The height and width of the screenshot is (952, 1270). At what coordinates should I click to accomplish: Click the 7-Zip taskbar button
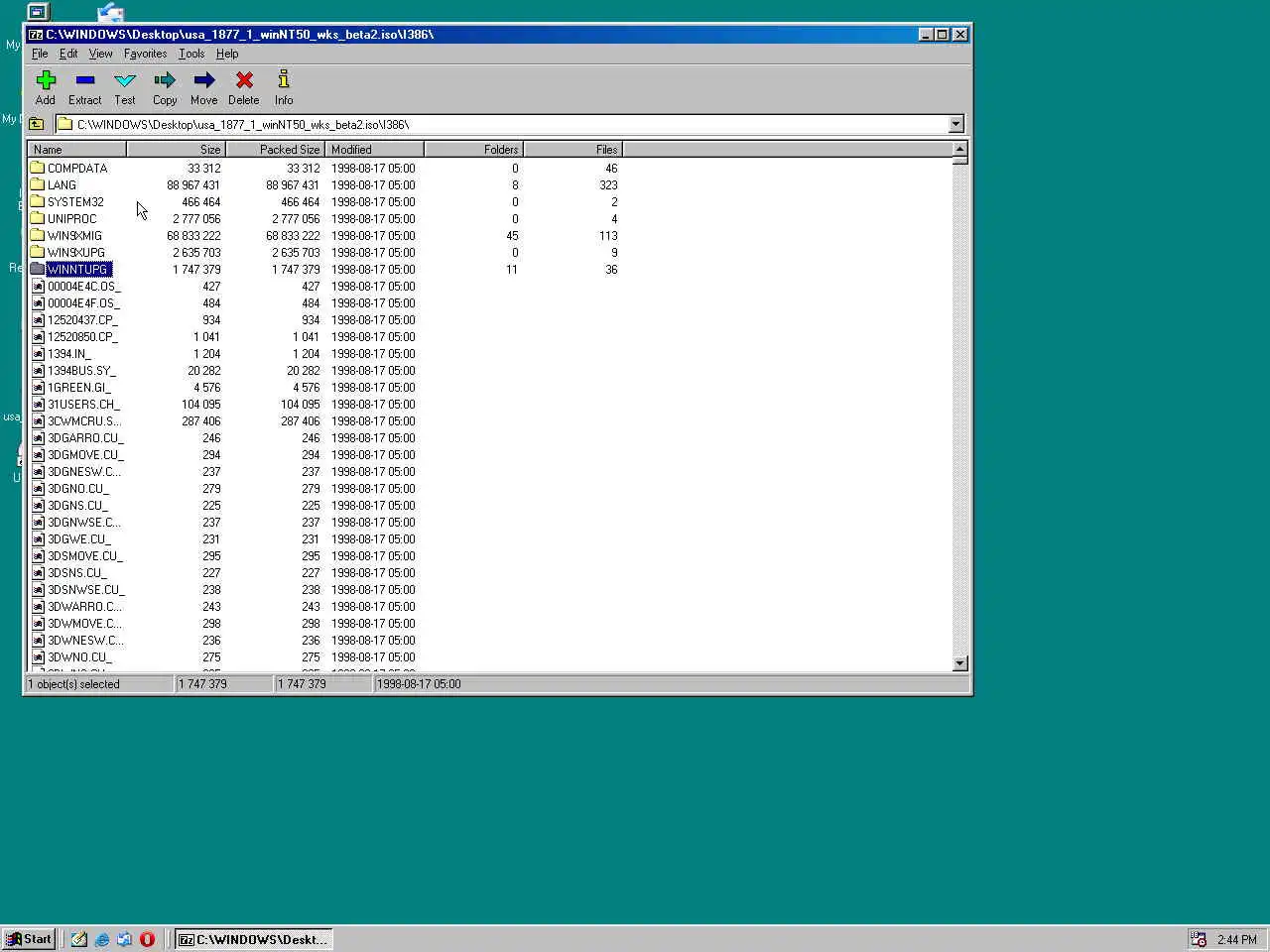(254, 939)
